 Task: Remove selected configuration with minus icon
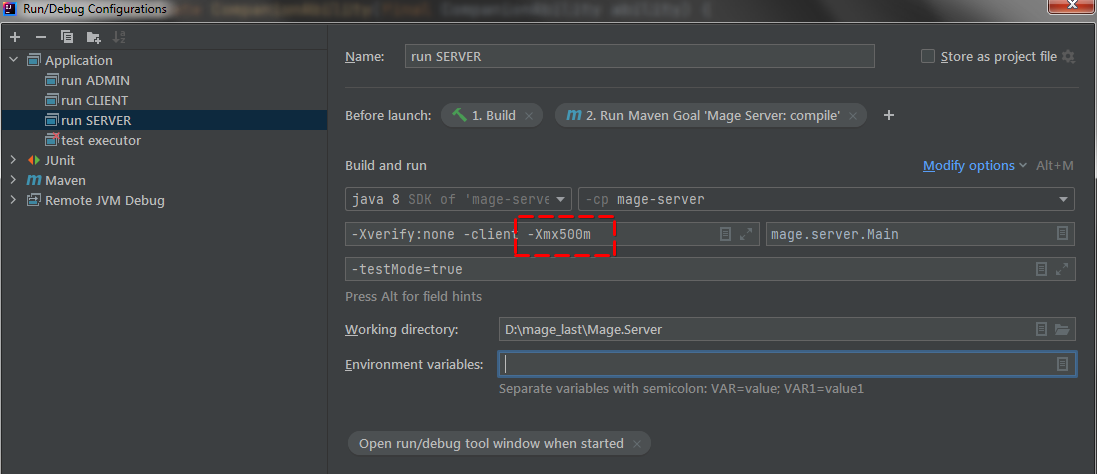tap(41, 37)
